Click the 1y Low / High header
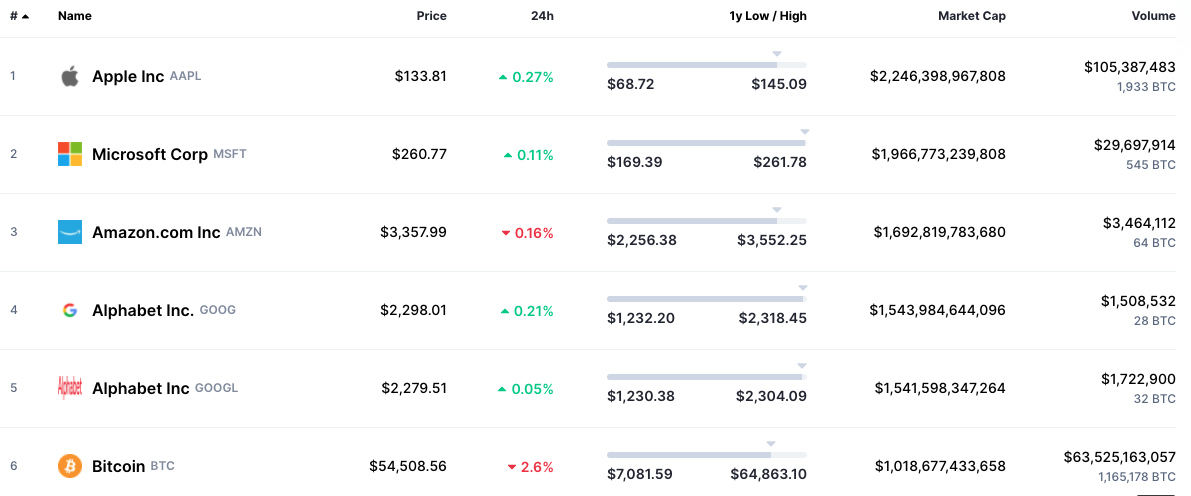This screenshot has width=1191, height=496. [x=767, y=16]
